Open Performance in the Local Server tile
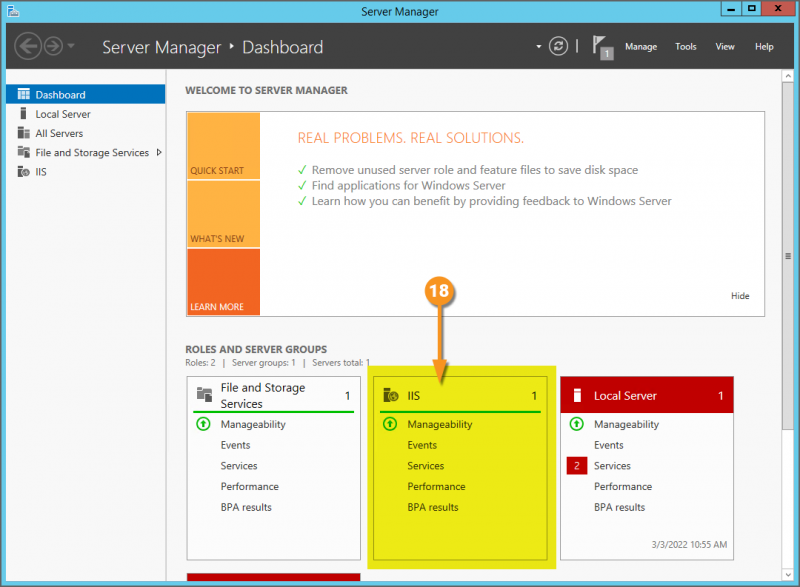Viewport: 800px width, 587px height. pos(623,487)
